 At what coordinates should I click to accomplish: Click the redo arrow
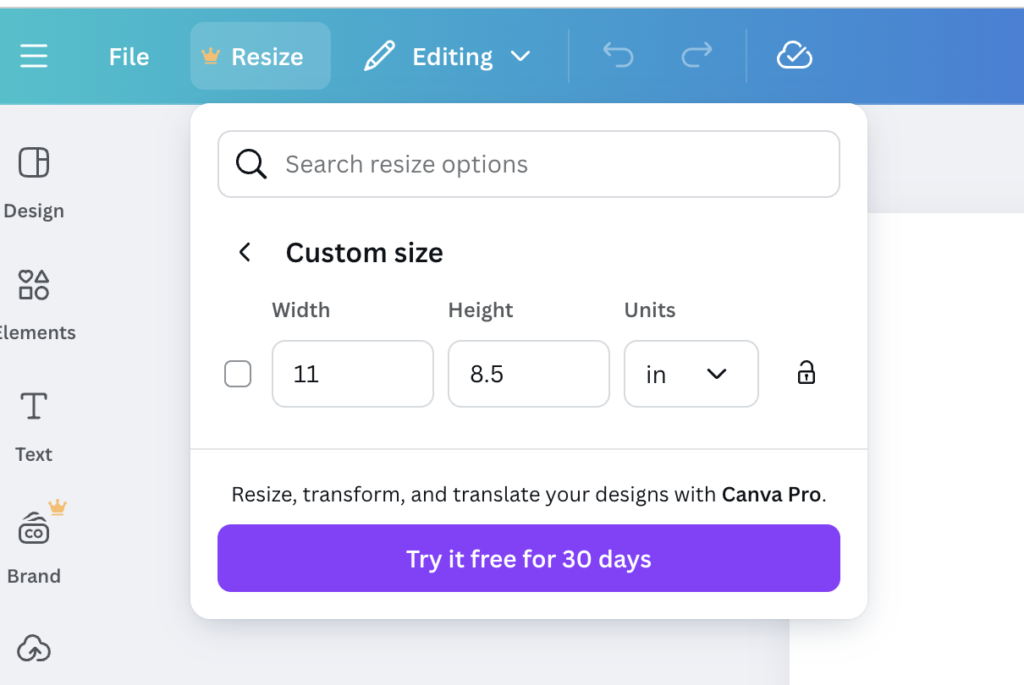(x=697, y=56)
